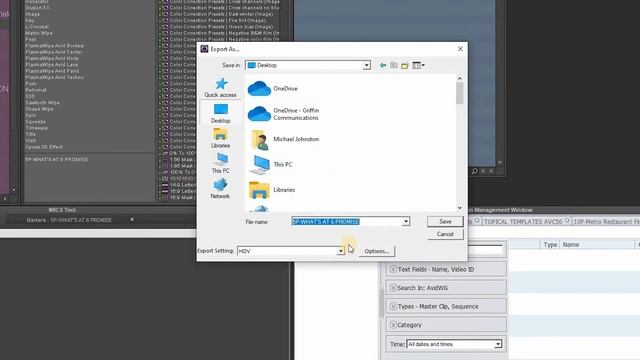Click Color Correction Presets Dark winter effect icon
This screenshot has height=360, width=640.
165,14
